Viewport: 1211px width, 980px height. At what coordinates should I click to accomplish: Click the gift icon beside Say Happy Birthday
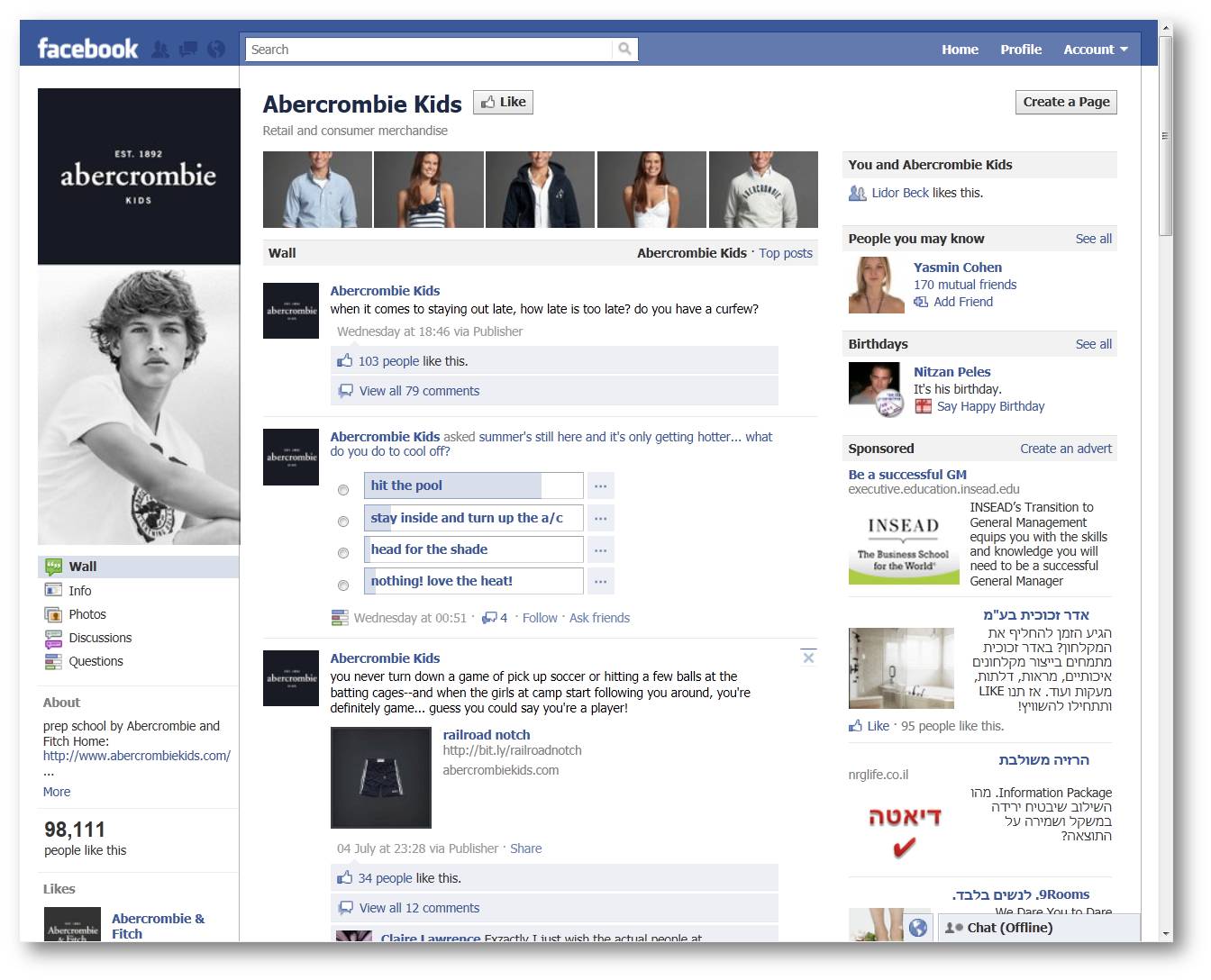click(923, 406)
